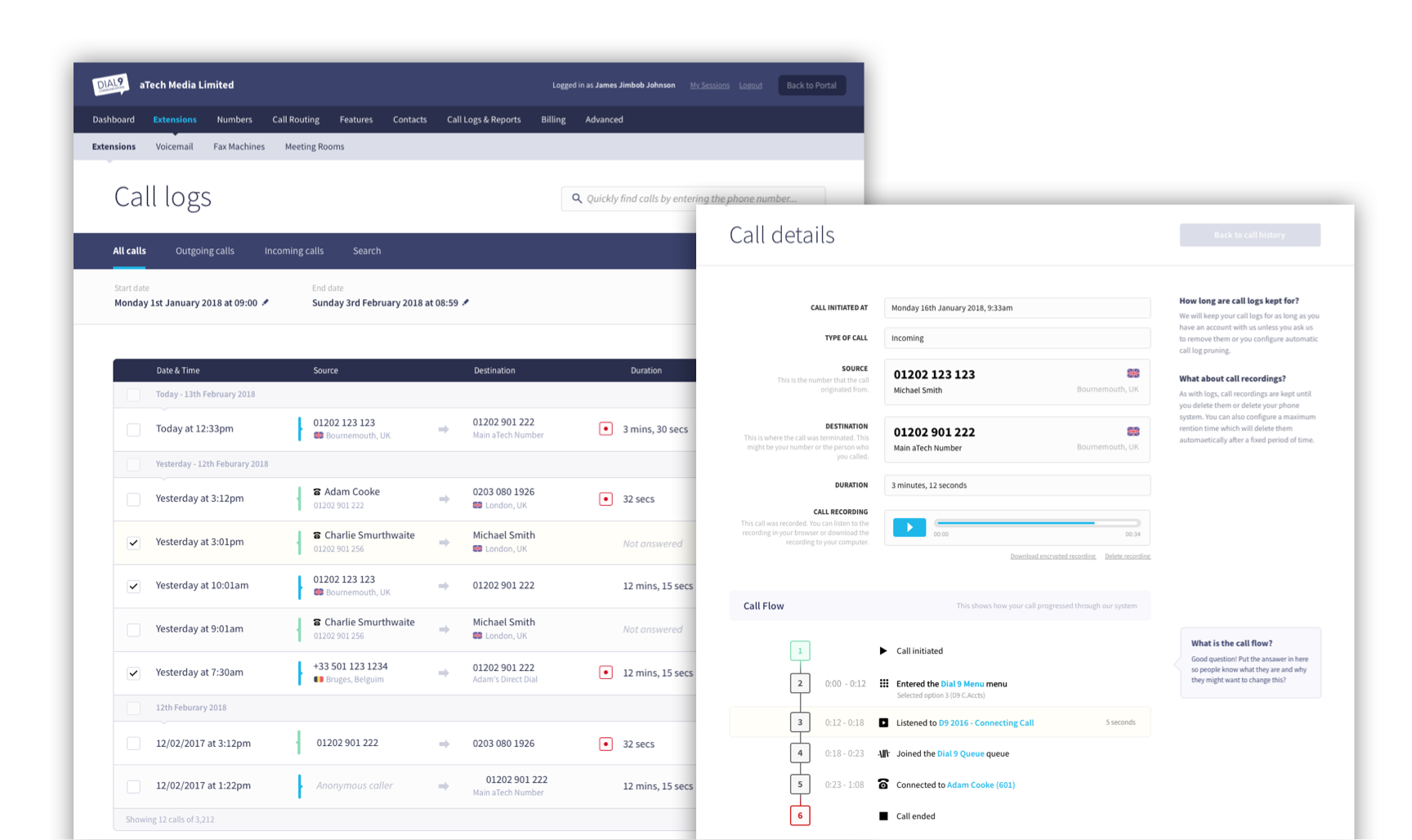Click UK flag in Source field
Screen dimensions: 1412x840
[1133, 373]
